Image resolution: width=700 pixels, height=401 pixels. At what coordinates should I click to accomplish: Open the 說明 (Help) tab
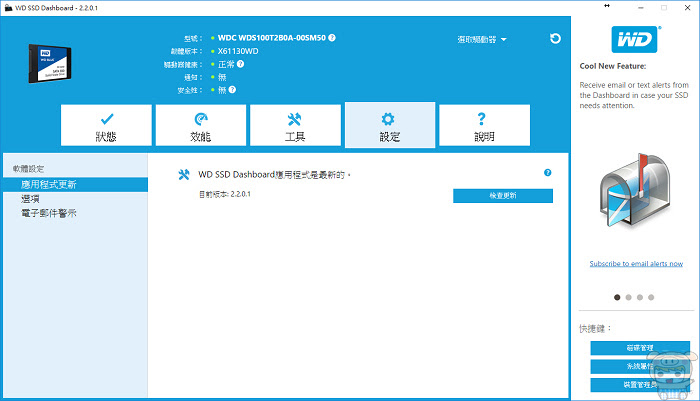pos(484,125)
